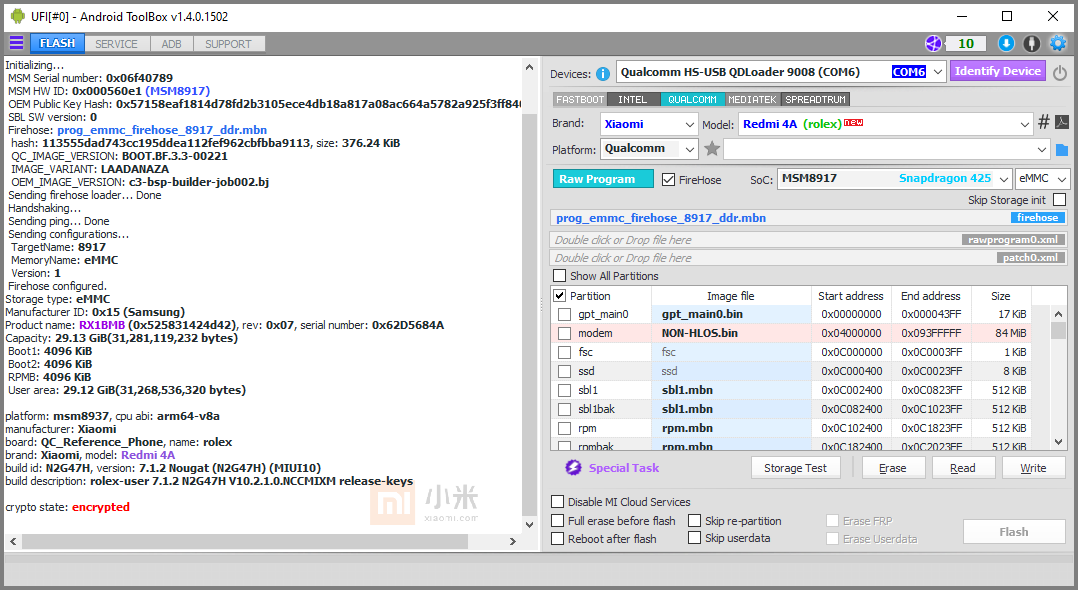Click the Special Task swirl icon

pyautogui.click(x=573, y=468)
